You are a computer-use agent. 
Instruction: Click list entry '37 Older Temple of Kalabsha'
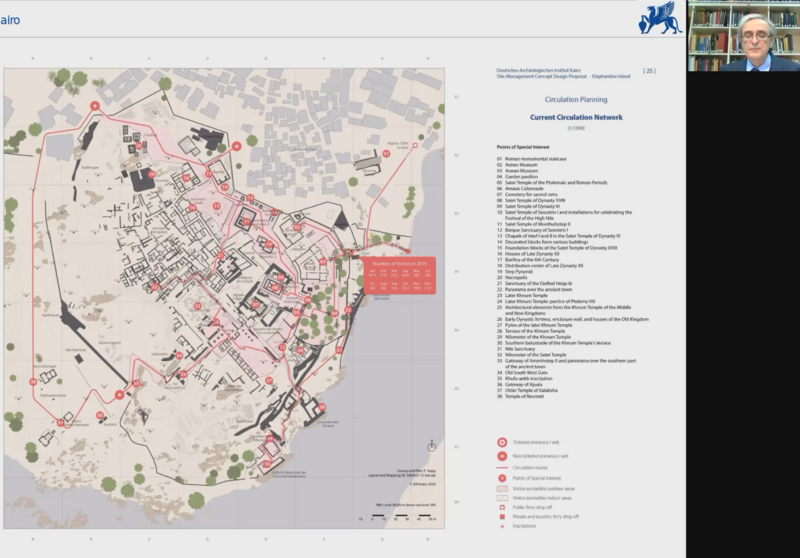[527, 390]
